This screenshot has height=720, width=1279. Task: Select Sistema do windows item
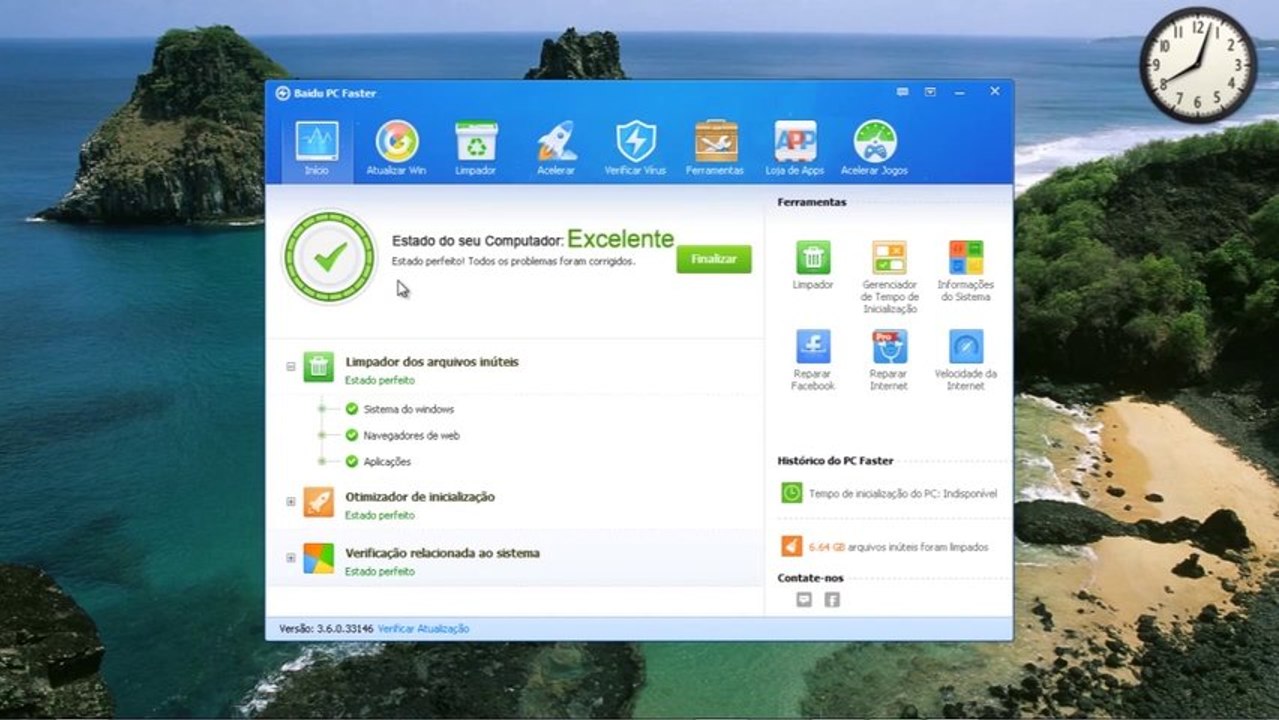(408, 409)
